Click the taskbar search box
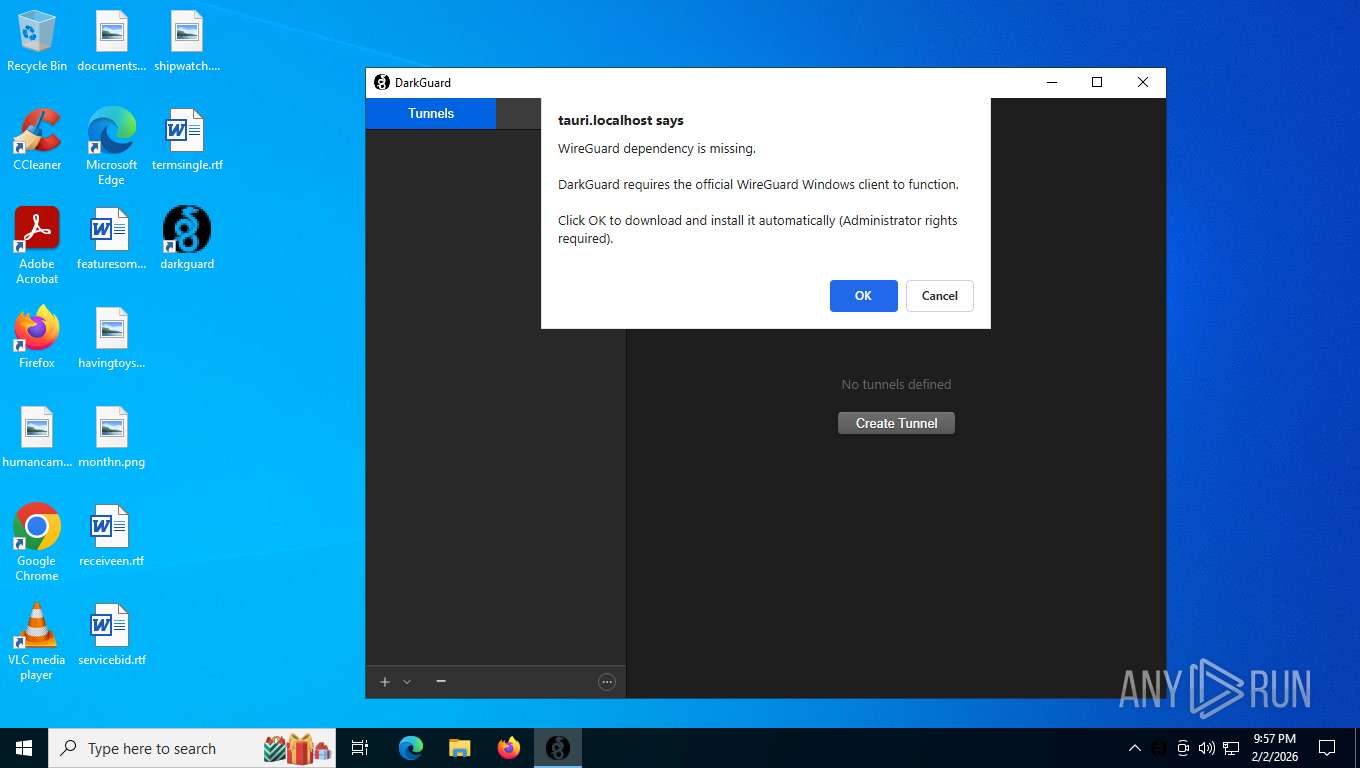Viewport: 1360px width, 768px height. (x=194, y=748)
